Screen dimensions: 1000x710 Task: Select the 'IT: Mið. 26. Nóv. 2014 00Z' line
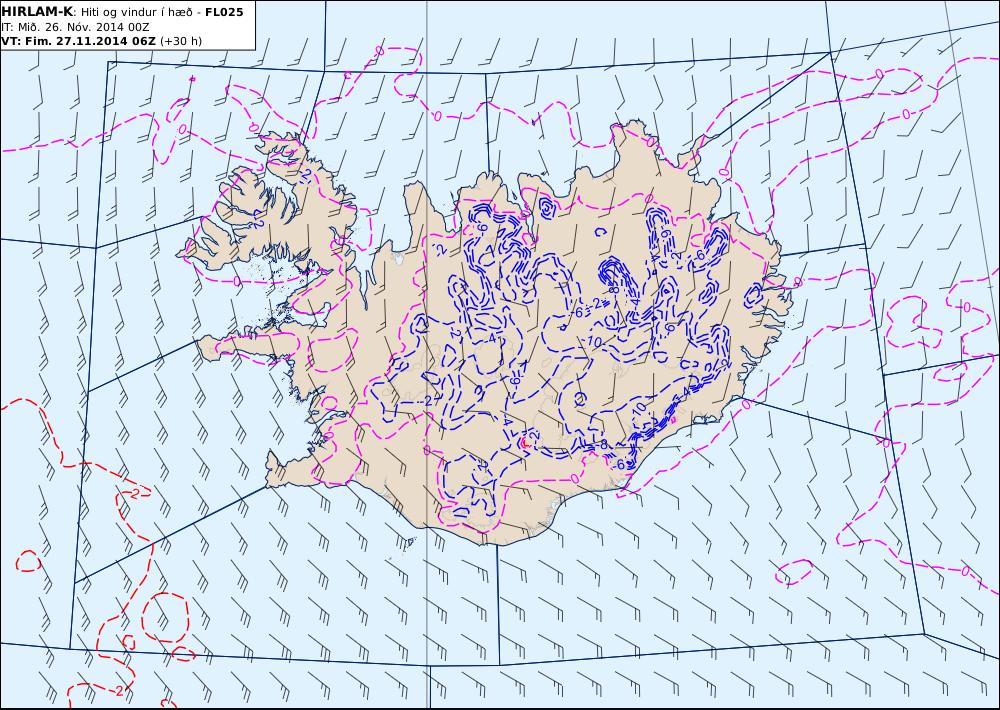pyautogui.click(x=75, y=27)
